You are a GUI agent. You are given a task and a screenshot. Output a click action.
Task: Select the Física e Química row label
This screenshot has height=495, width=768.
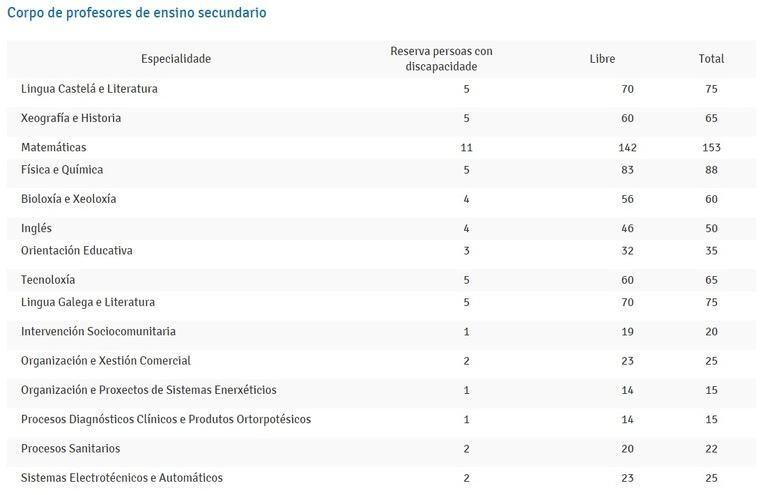pos(62,170)
